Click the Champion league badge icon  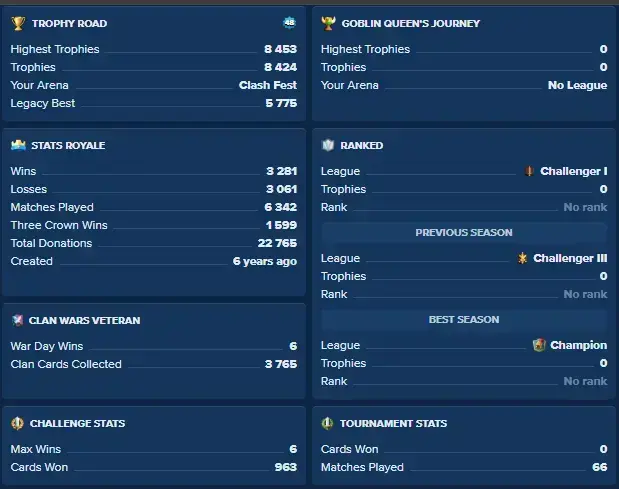[539, 345]
